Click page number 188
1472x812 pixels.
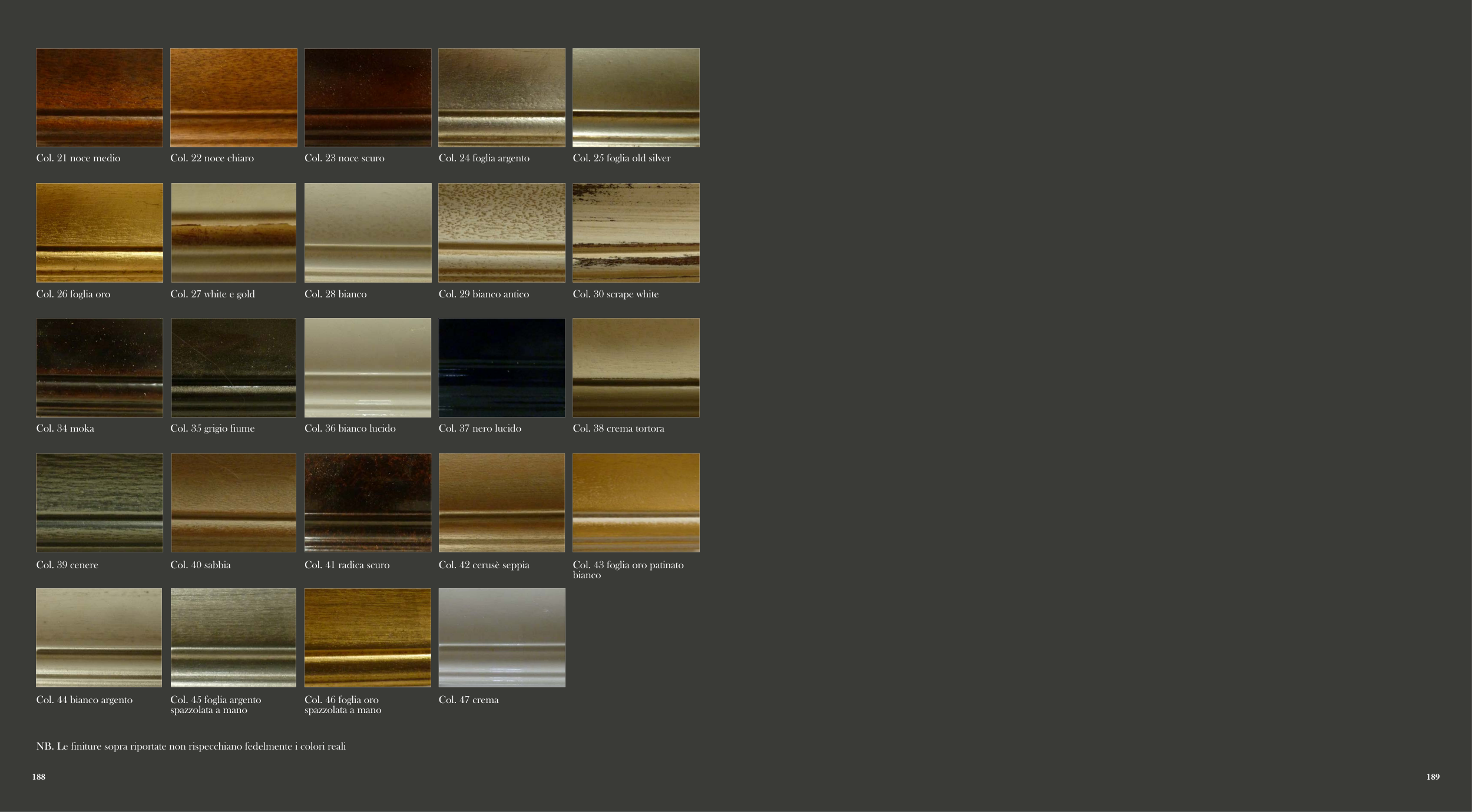[39, 777]
